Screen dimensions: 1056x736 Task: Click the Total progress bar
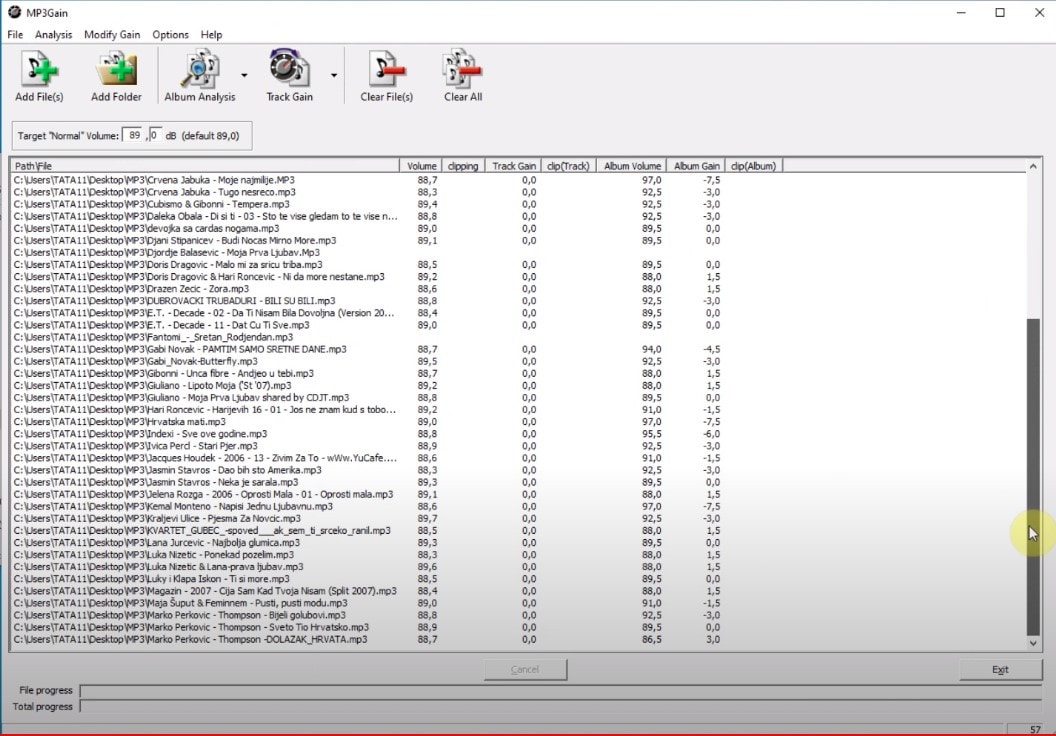pos(560,706)
